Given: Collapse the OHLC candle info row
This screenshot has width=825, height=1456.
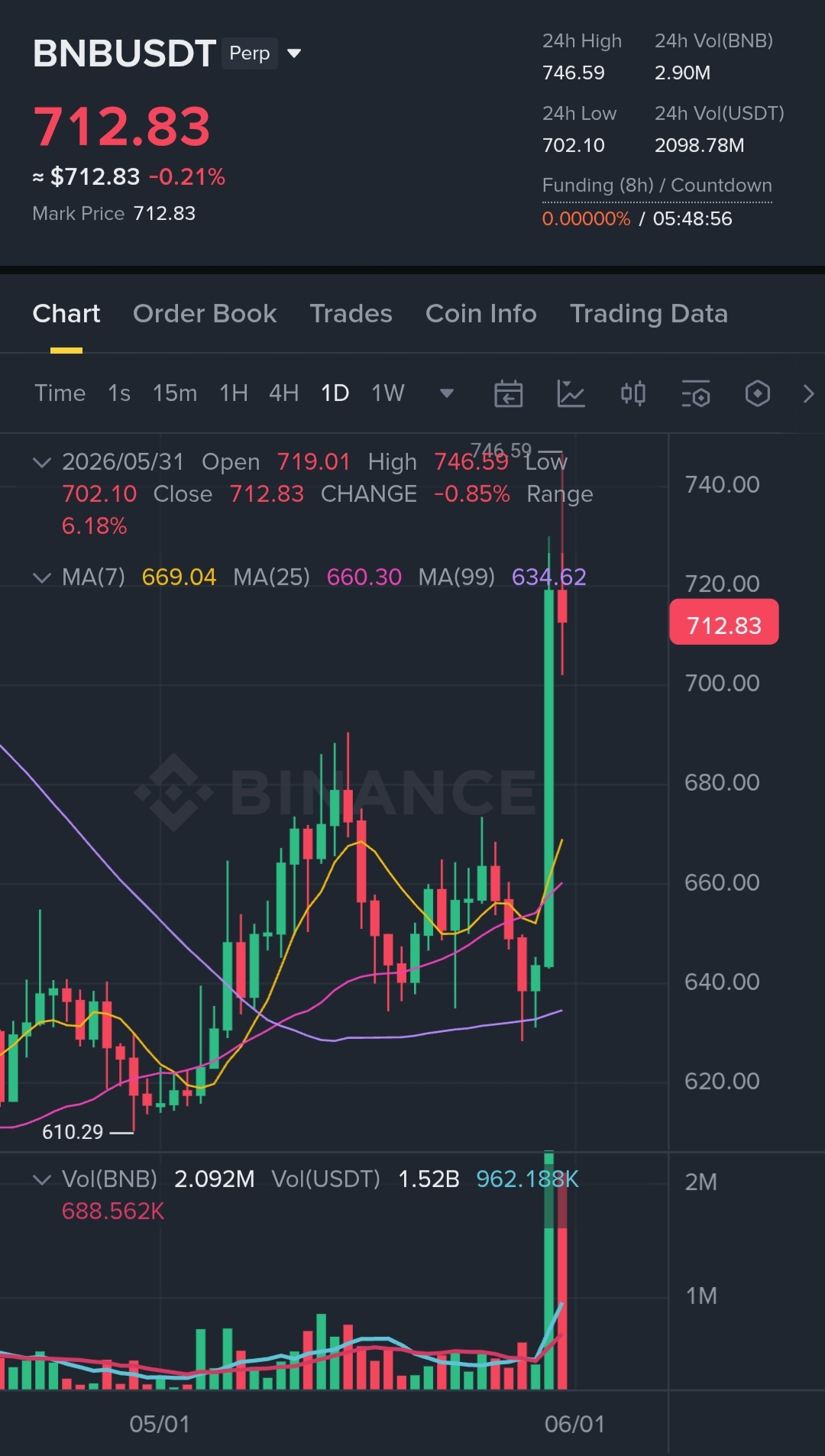Looking at the screenshot, I should [x=42, y=462].
